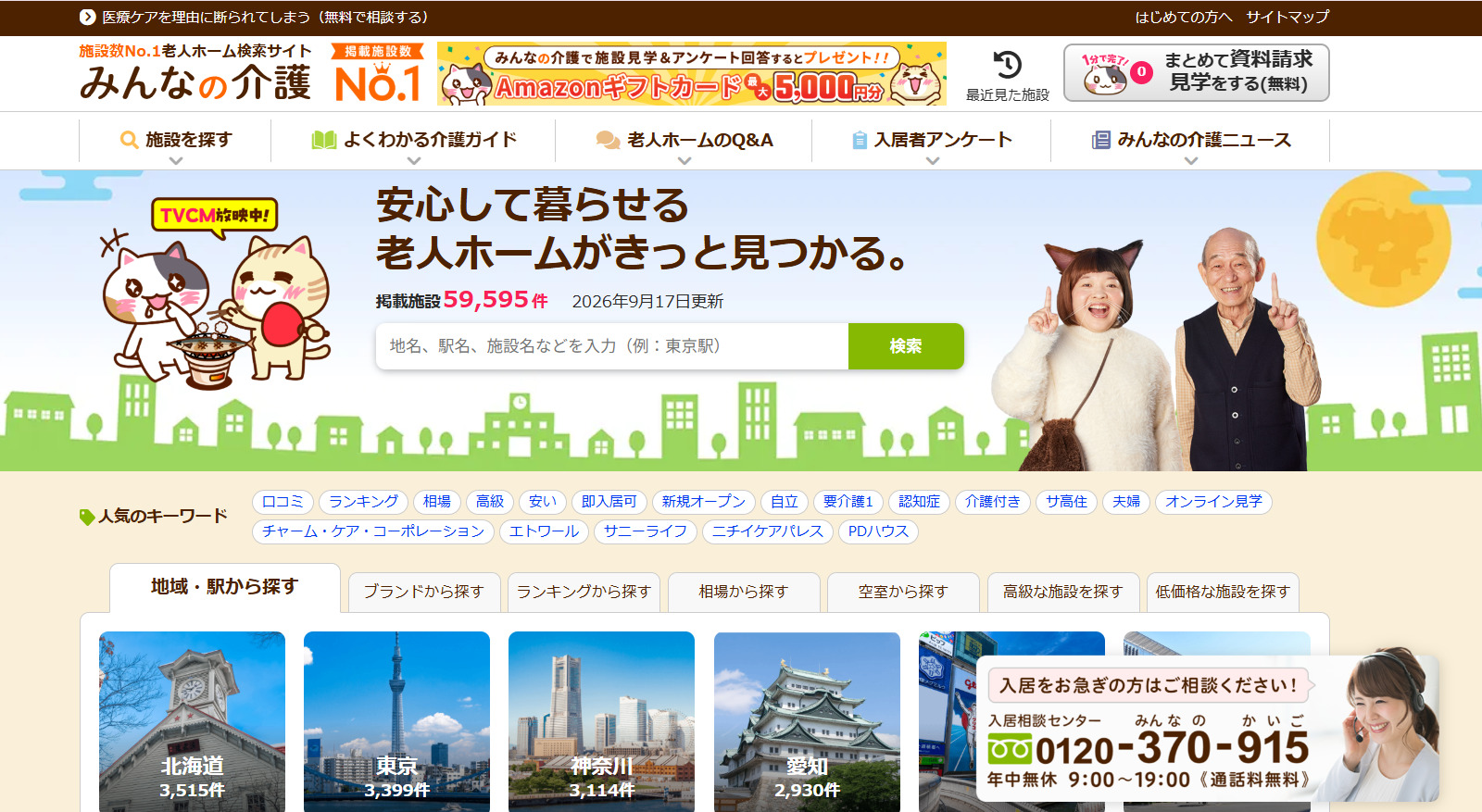Click the みんなの介護 site logo
This screenshot has height=812, width=1482.
[195, 73]
